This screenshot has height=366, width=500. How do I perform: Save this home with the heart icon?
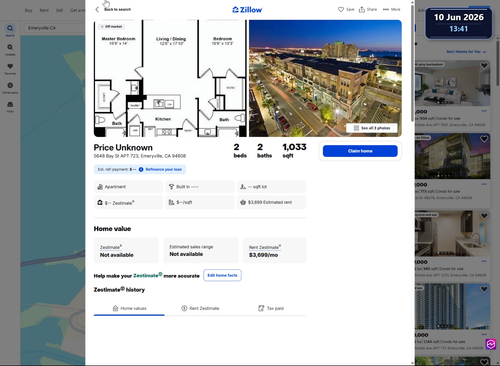click(341, 9)
